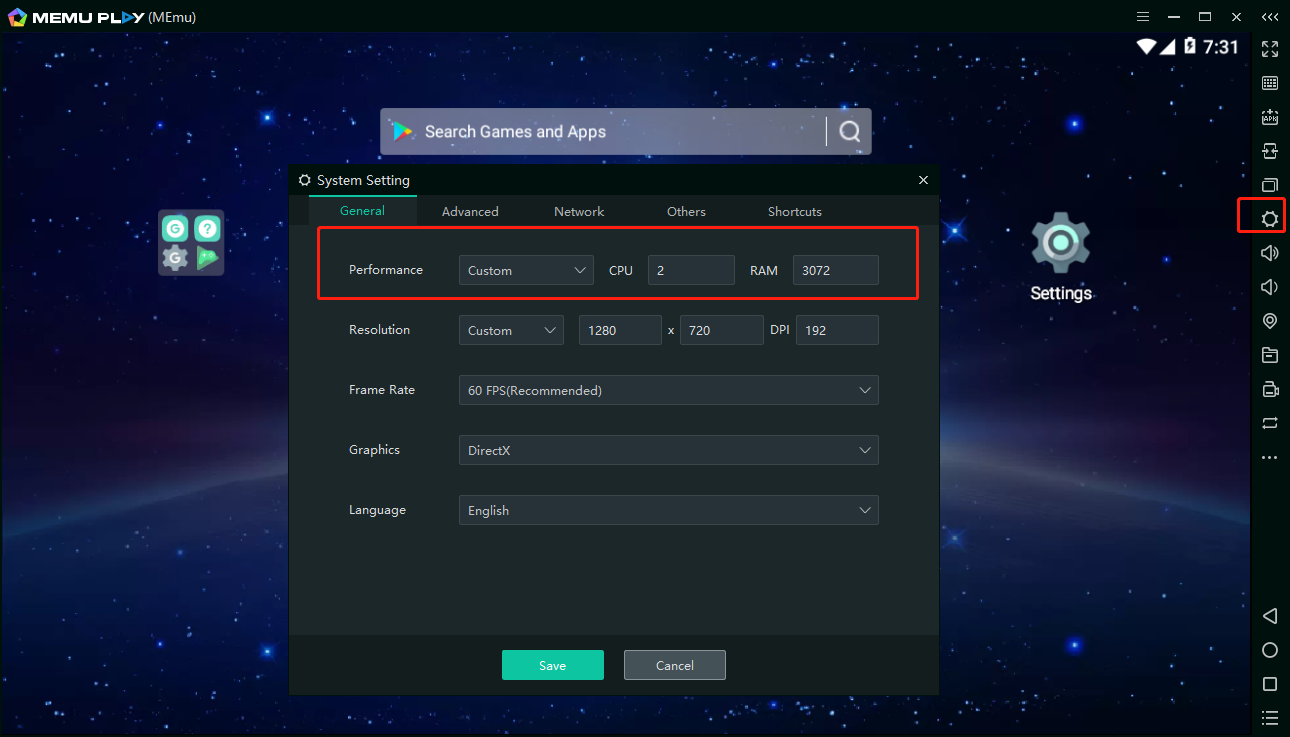Open the GPS location icon
The height and width of the screenshot is (737, 1290).
tap(1270, 321)
